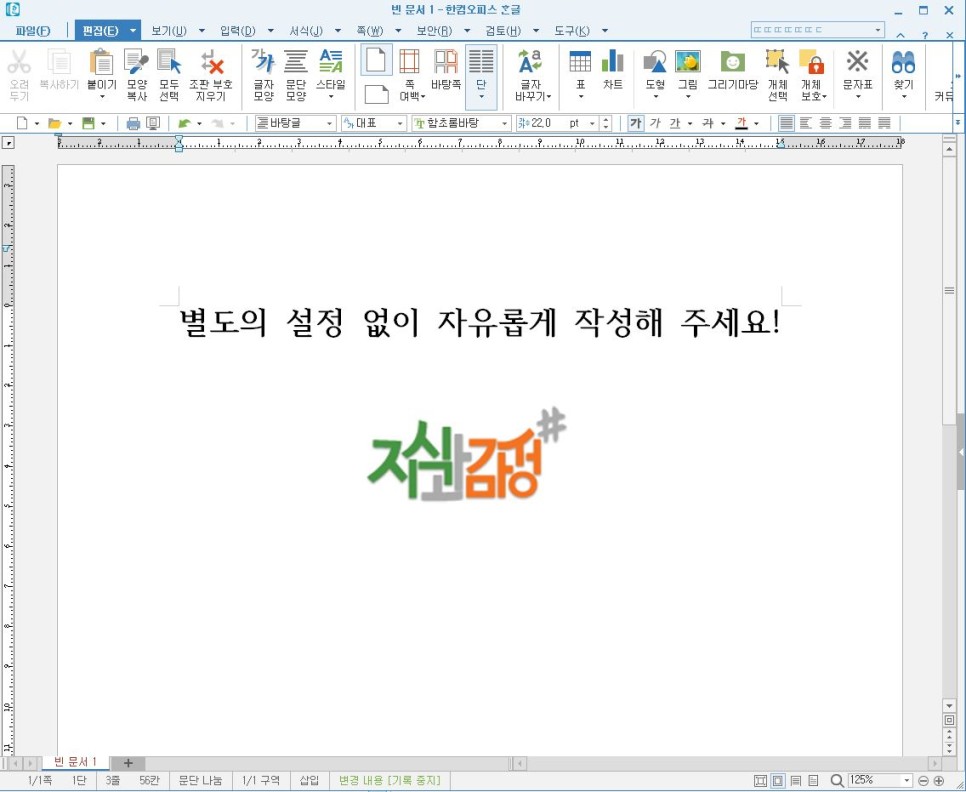This screenshot has width=966, height=792.
Task: Open the 편집(E) menu tab
Action: [x=100, y=31]
